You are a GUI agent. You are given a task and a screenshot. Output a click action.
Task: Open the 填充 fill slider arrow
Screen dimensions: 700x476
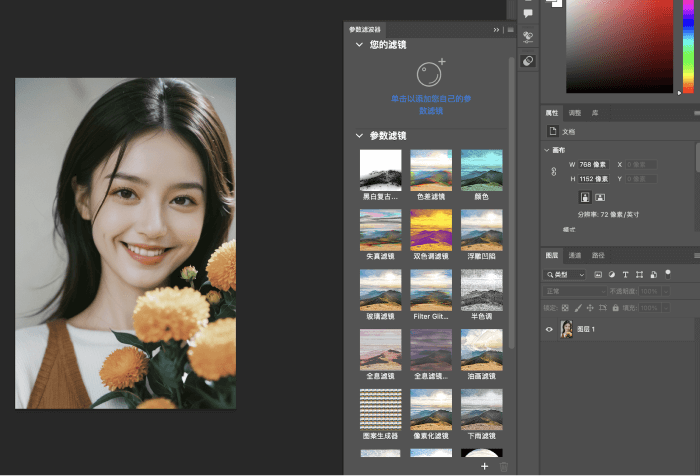tap(666, 308)
